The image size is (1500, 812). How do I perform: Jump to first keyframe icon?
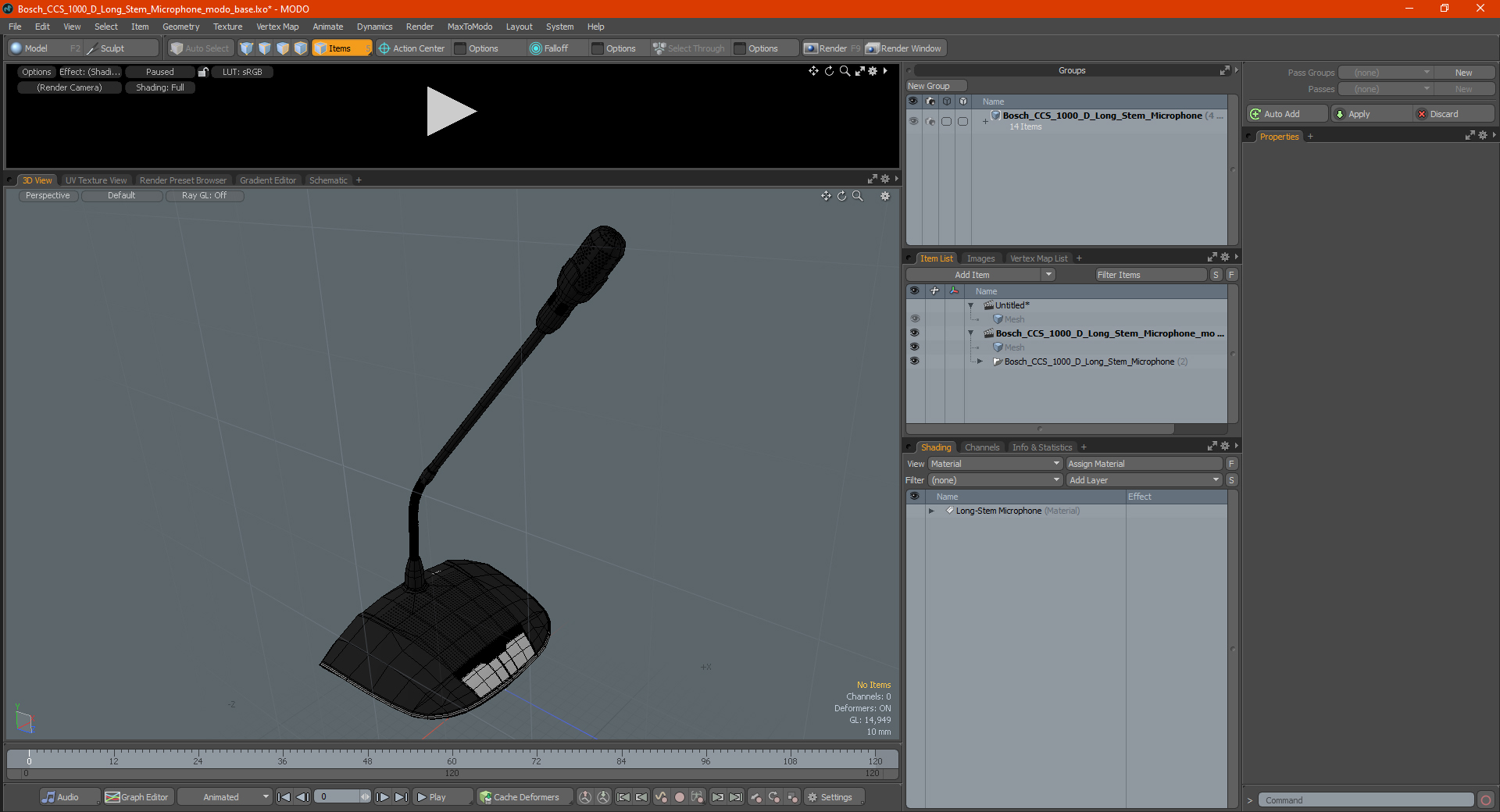pyautogui.click(x=623, y=797)
